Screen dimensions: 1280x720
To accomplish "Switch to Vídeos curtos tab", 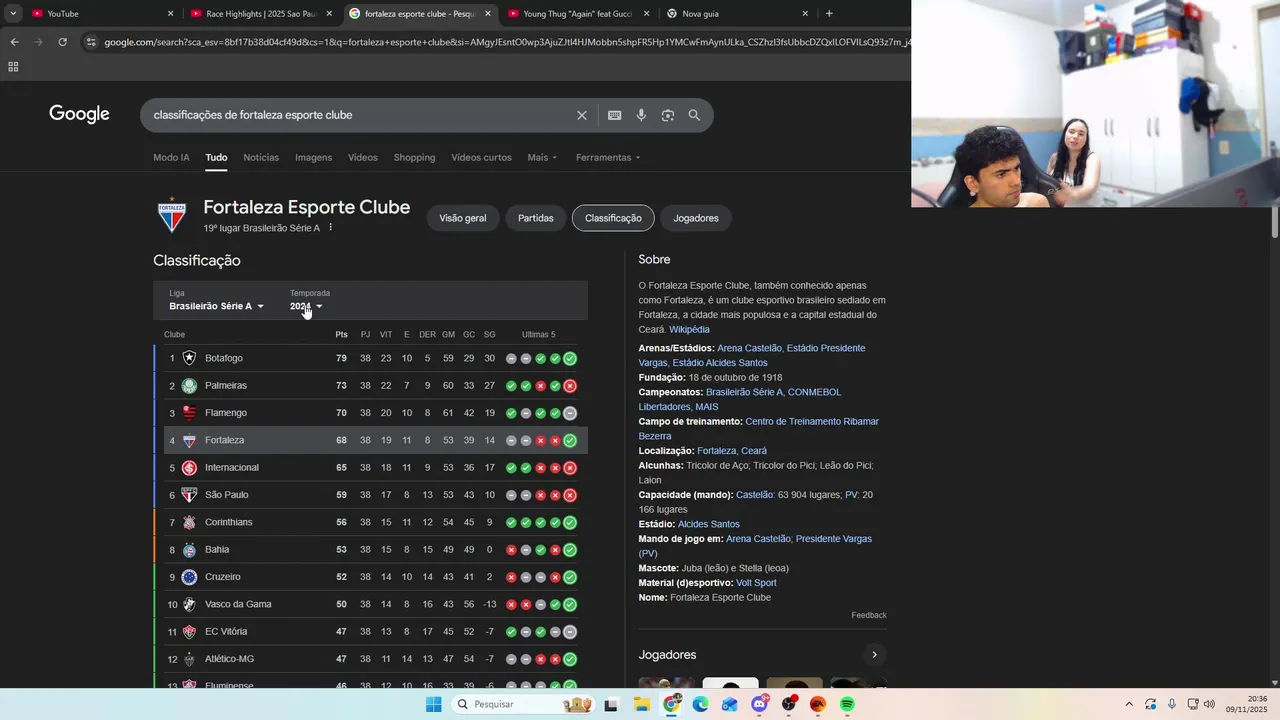I will click(x=481, y=158).
